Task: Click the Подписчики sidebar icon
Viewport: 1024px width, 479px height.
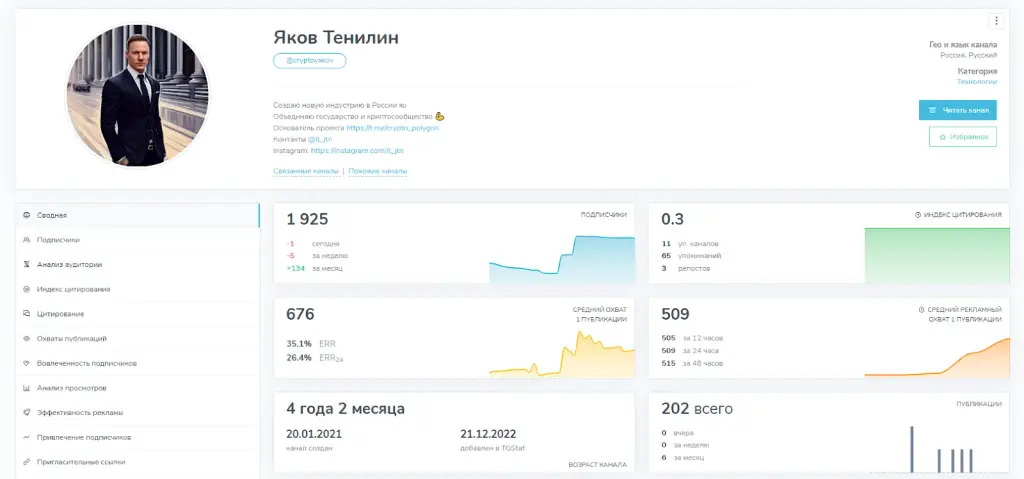Action: [x=27, y=240]
